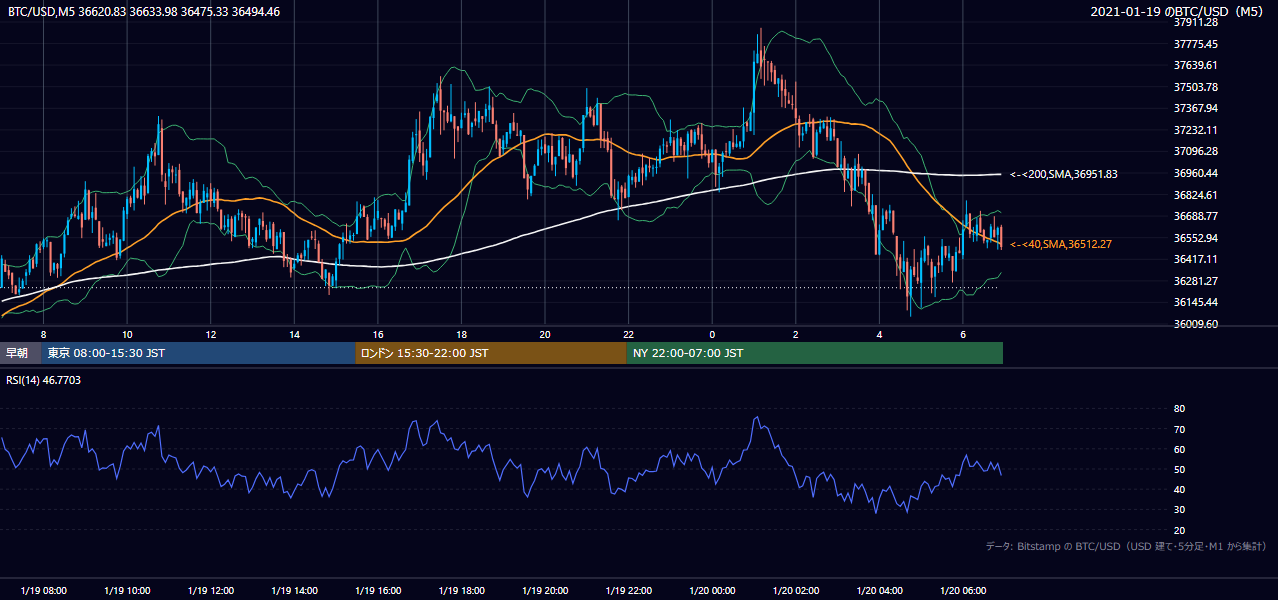Click the 1/20 06:00 time axis label
This screenshot has height=600, width=1278.
(963, 591)
